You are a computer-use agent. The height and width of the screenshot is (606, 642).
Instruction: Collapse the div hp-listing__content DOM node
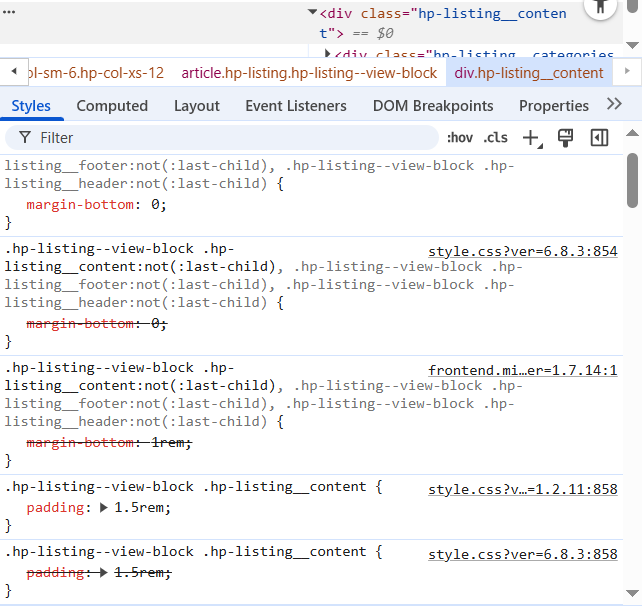coord(312,14)
